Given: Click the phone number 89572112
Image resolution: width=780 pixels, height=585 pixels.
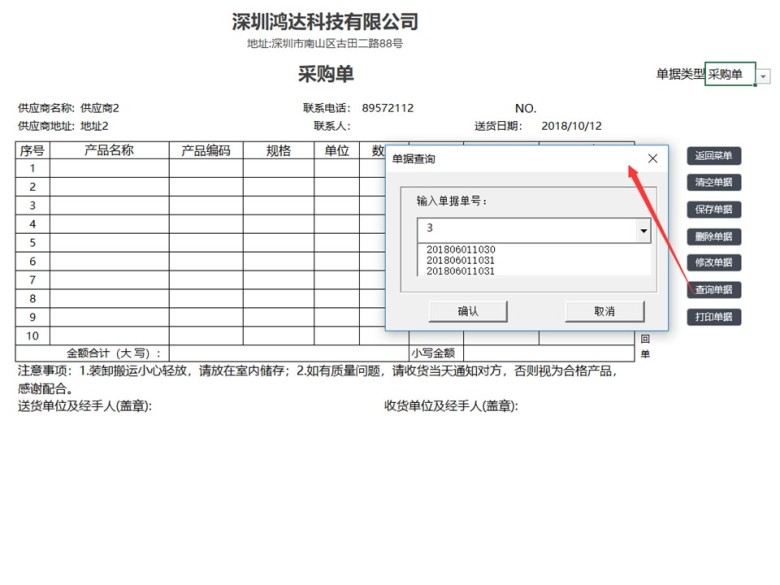Looking at the screenshot, I should tap(388, 108).
